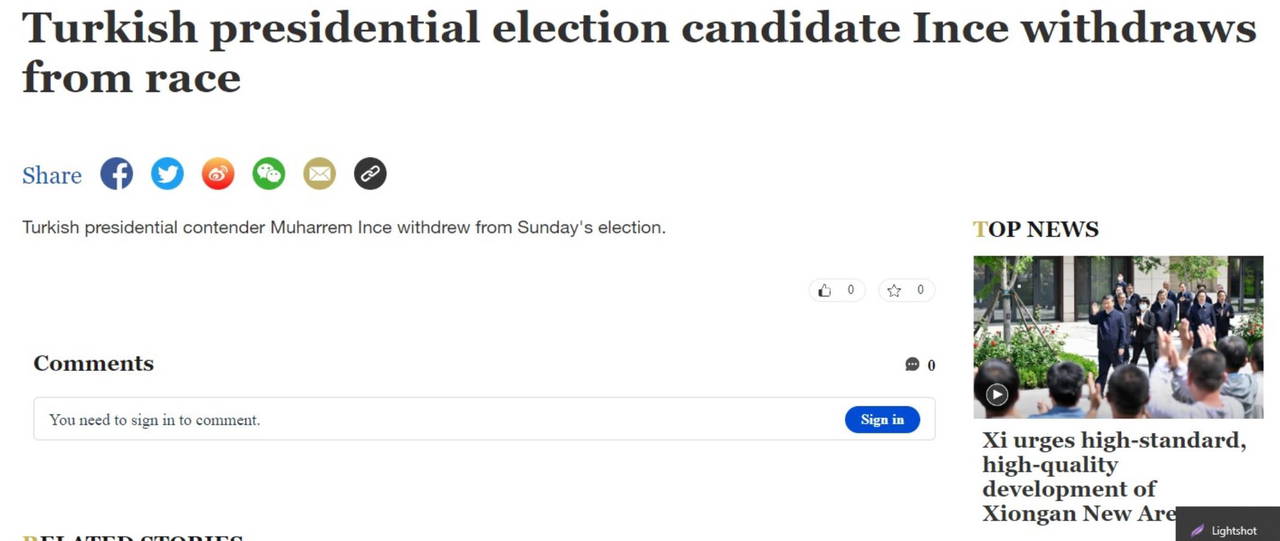Click the comment input box

tap(430, 420)
